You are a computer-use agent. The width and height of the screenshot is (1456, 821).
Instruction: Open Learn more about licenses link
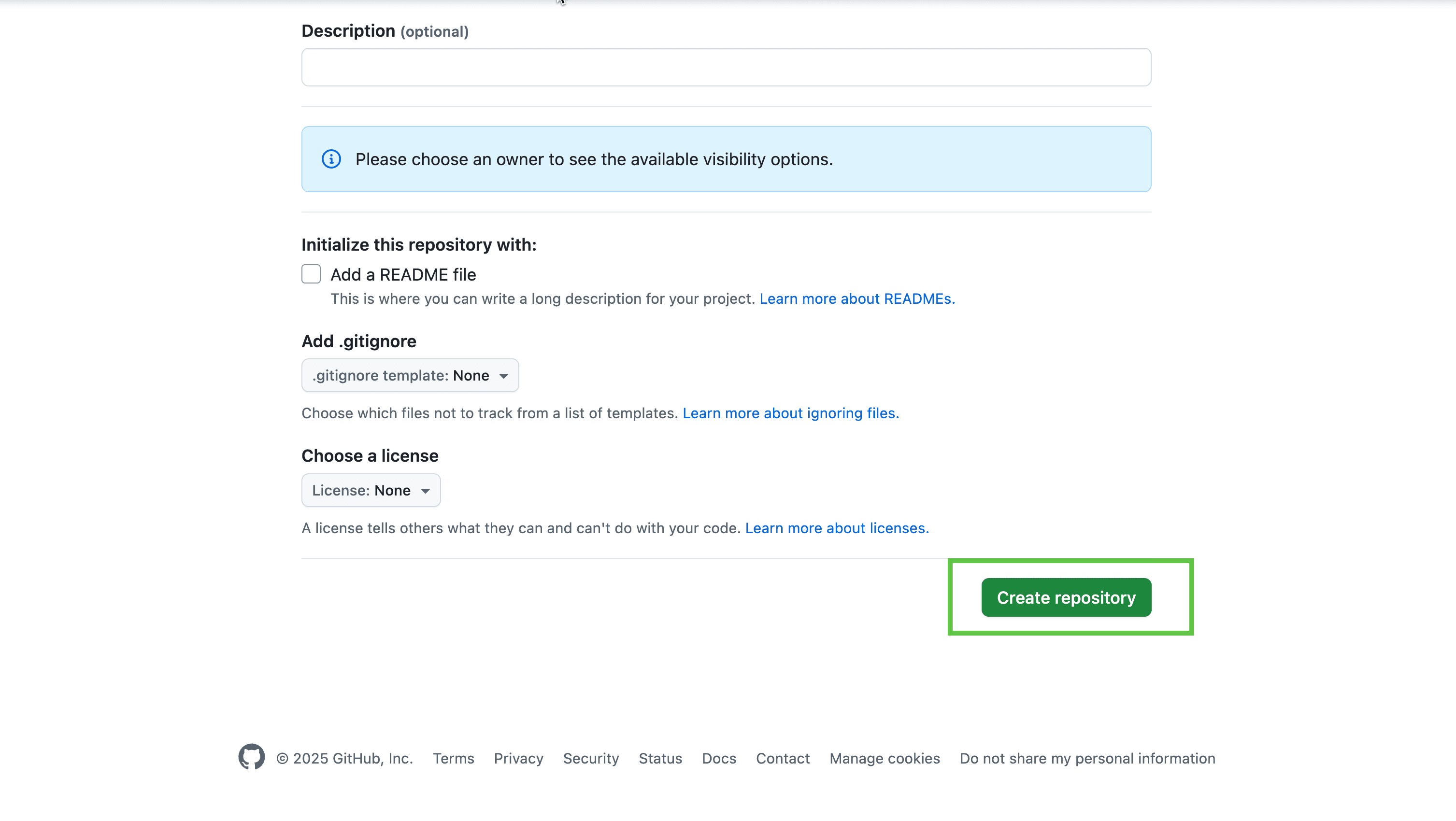click(x=837, y=528)
